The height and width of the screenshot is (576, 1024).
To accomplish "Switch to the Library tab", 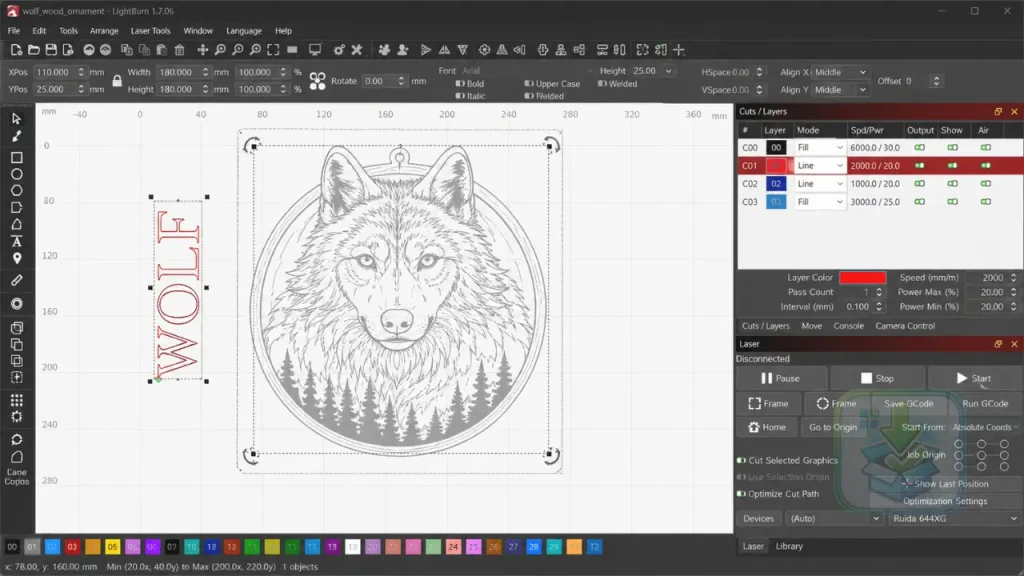I will (x=789, y=547).
